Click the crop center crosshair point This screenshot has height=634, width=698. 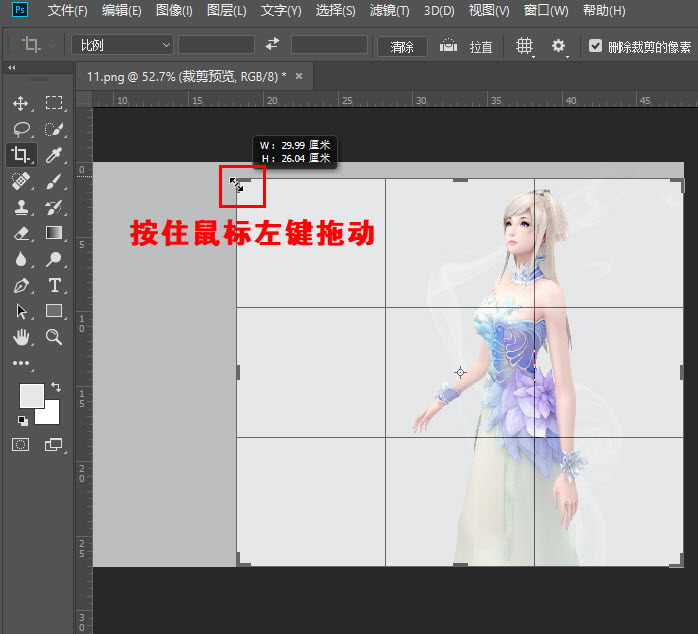pos(460,372)
